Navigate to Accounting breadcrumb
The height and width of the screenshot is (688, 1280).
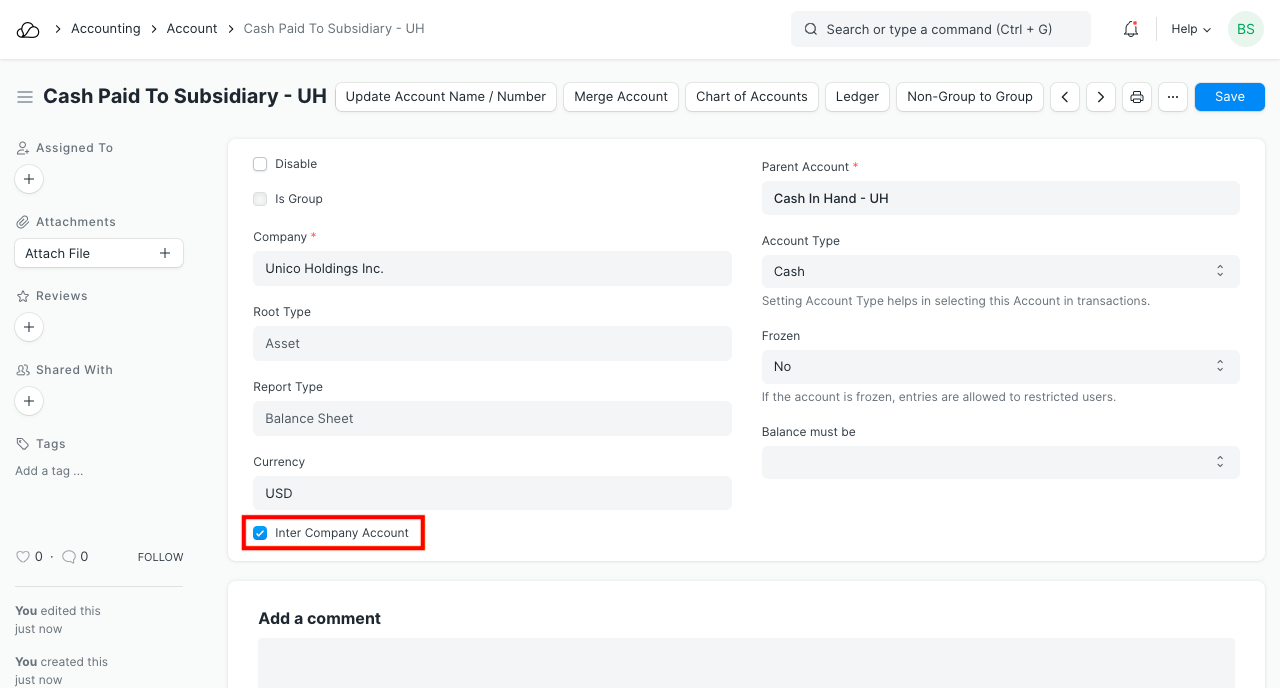tap(105, 29)
